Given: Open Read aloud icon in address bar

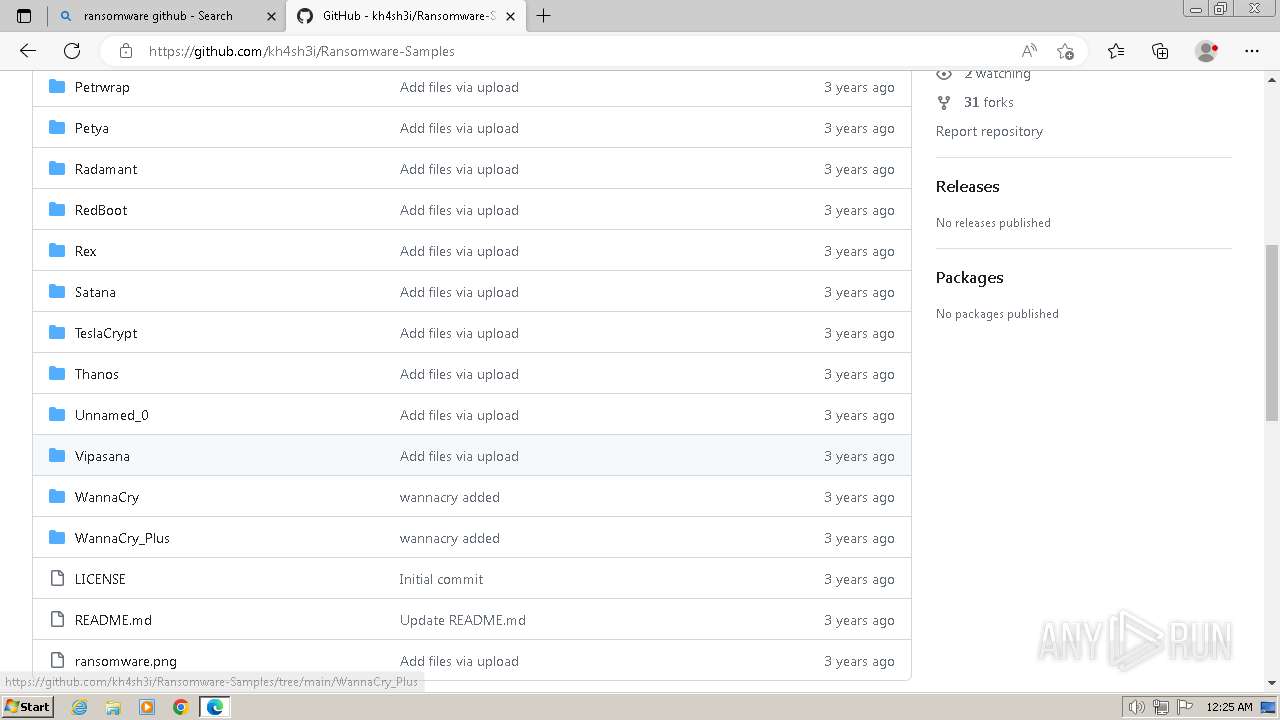Looking at the screenshot, I should pos(1029,51).
